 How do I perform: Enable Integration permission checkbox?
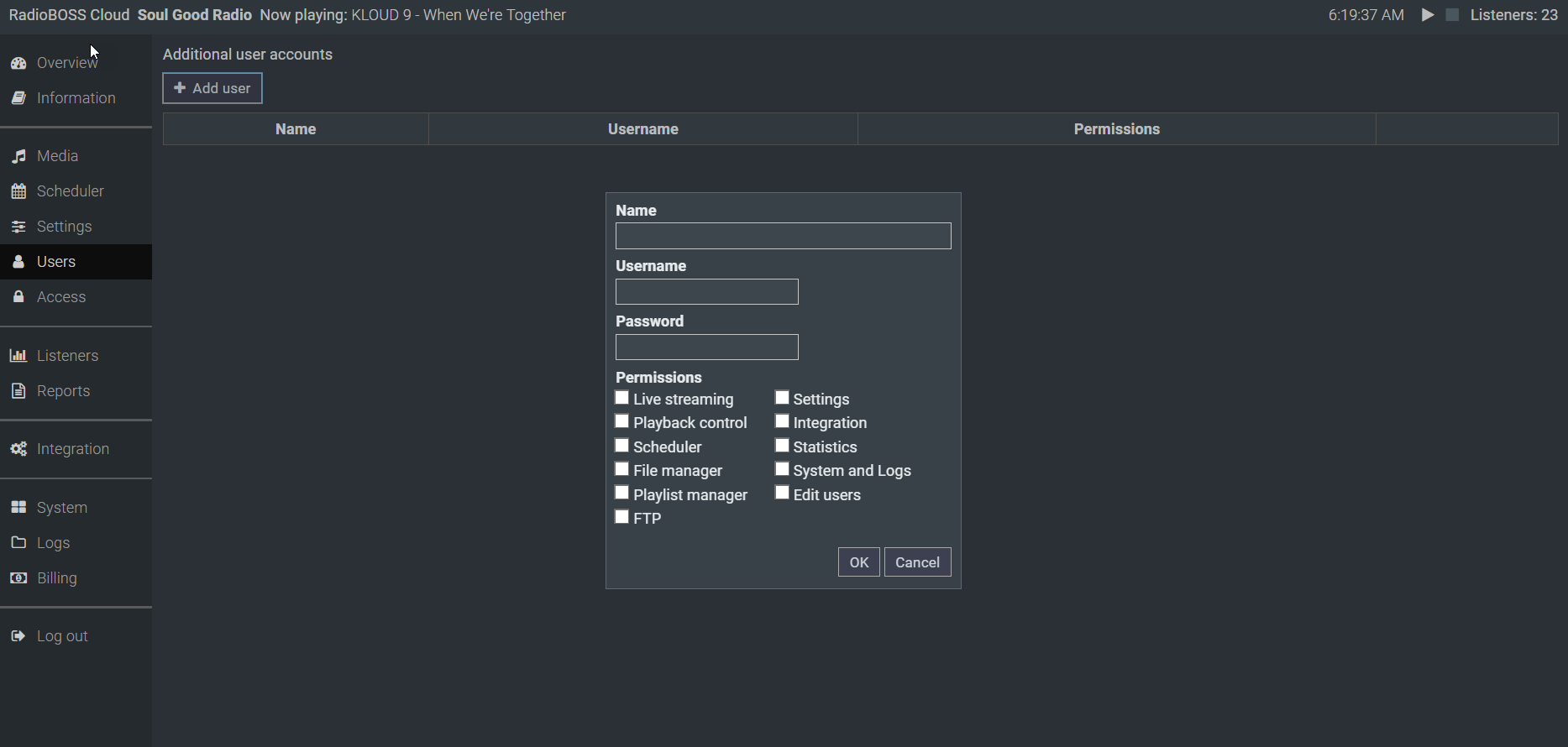coord(782,421)
